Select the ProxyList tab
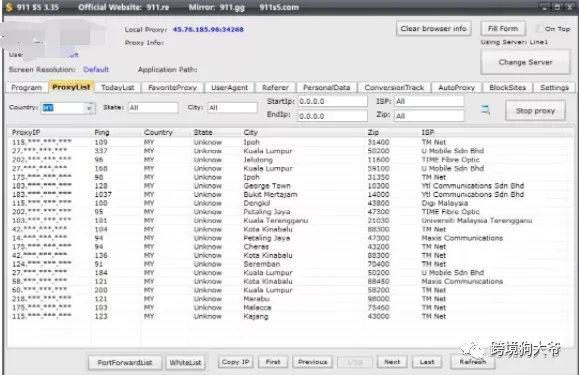 pyautogui.click(x=71, y=87)
